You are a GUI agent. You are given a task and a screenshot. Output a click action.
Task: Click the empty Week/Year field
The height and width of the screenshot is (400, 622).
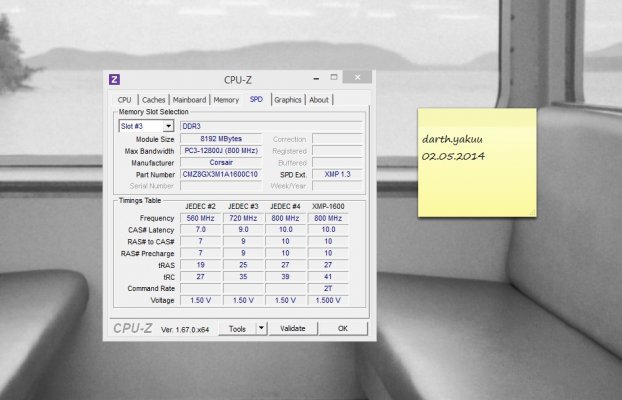pyautogui.click(x=337, y=186)
